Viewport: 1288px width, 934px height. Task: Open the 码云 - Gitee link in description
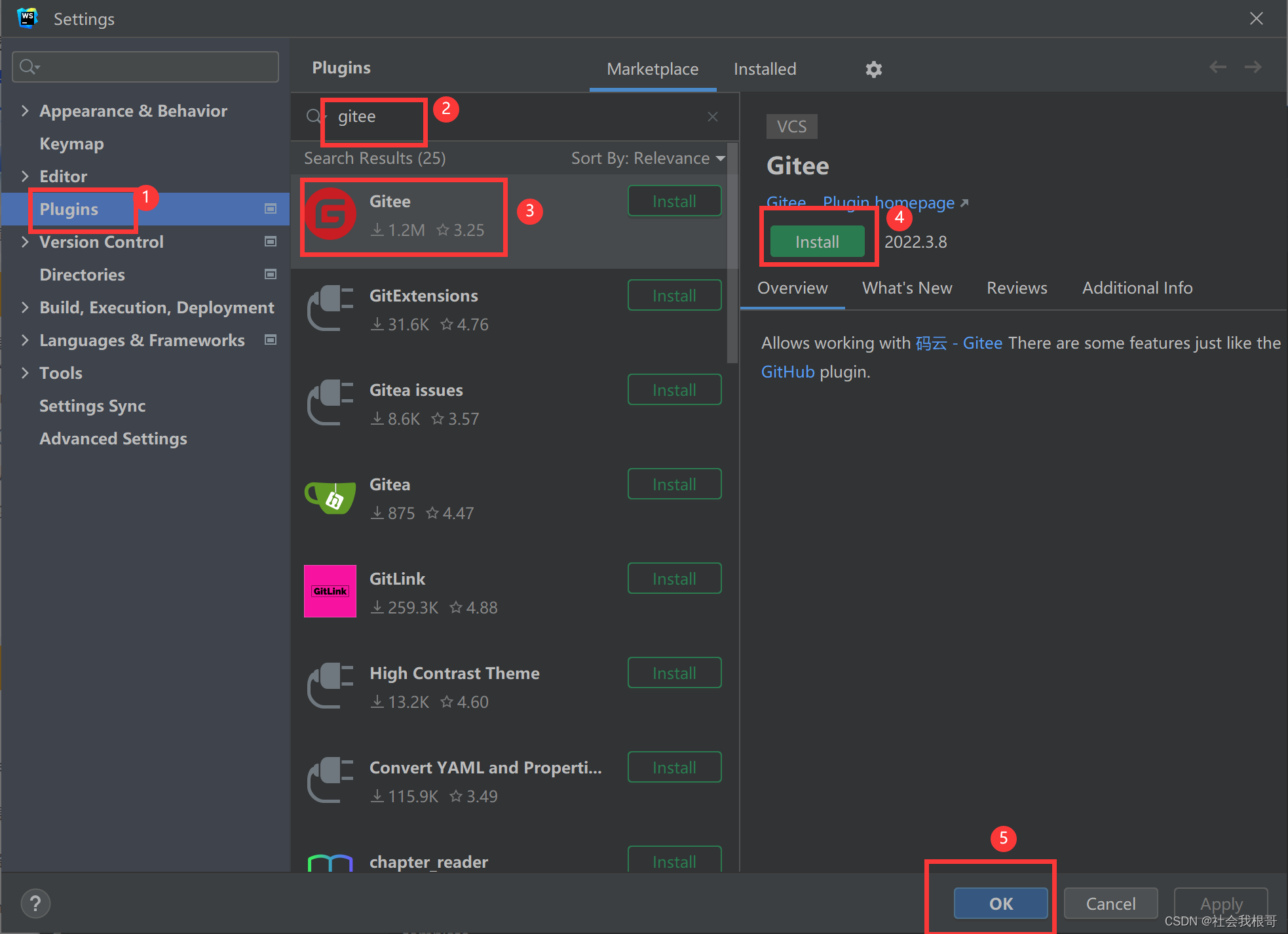[959, 343]
